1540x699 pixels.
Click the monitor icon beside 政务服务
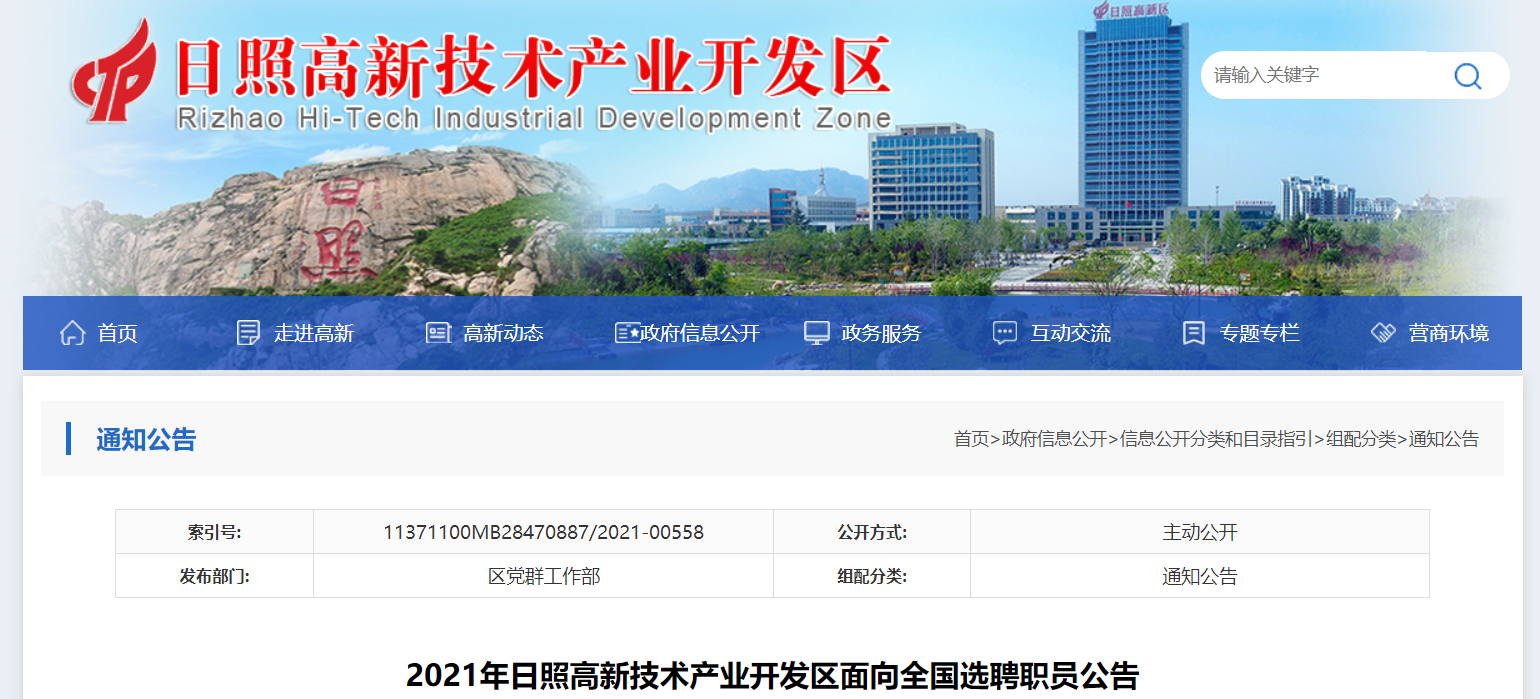(x=817, y=333)
